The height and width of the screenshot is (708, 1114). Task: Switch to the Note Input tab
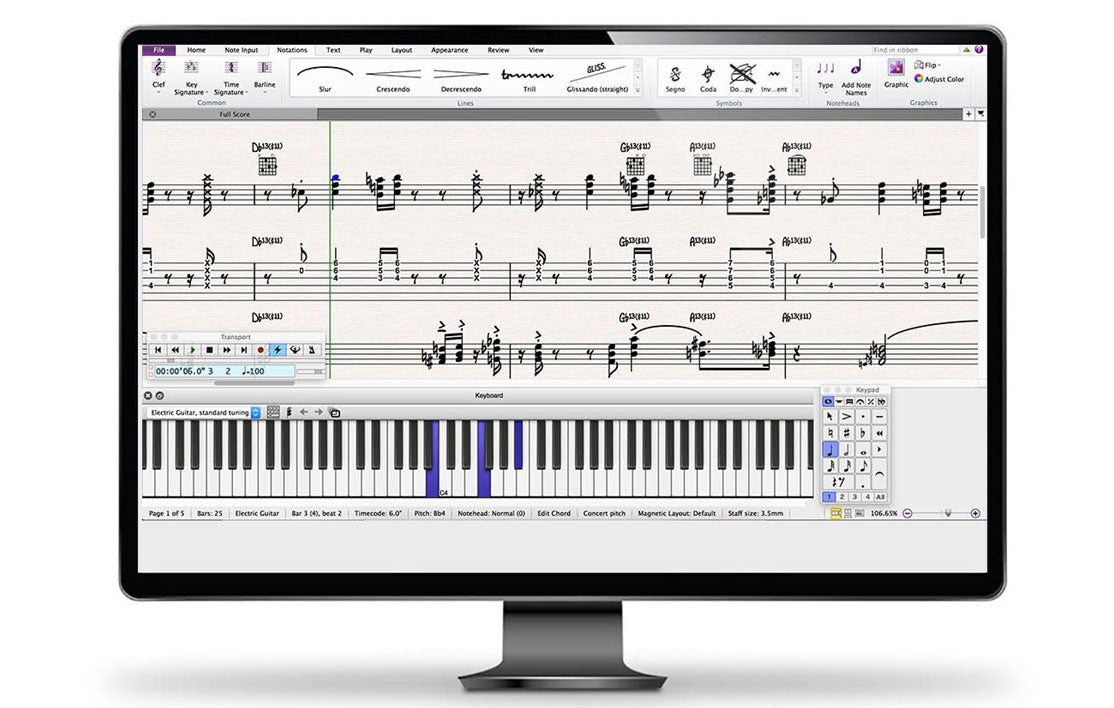(241, 50)
